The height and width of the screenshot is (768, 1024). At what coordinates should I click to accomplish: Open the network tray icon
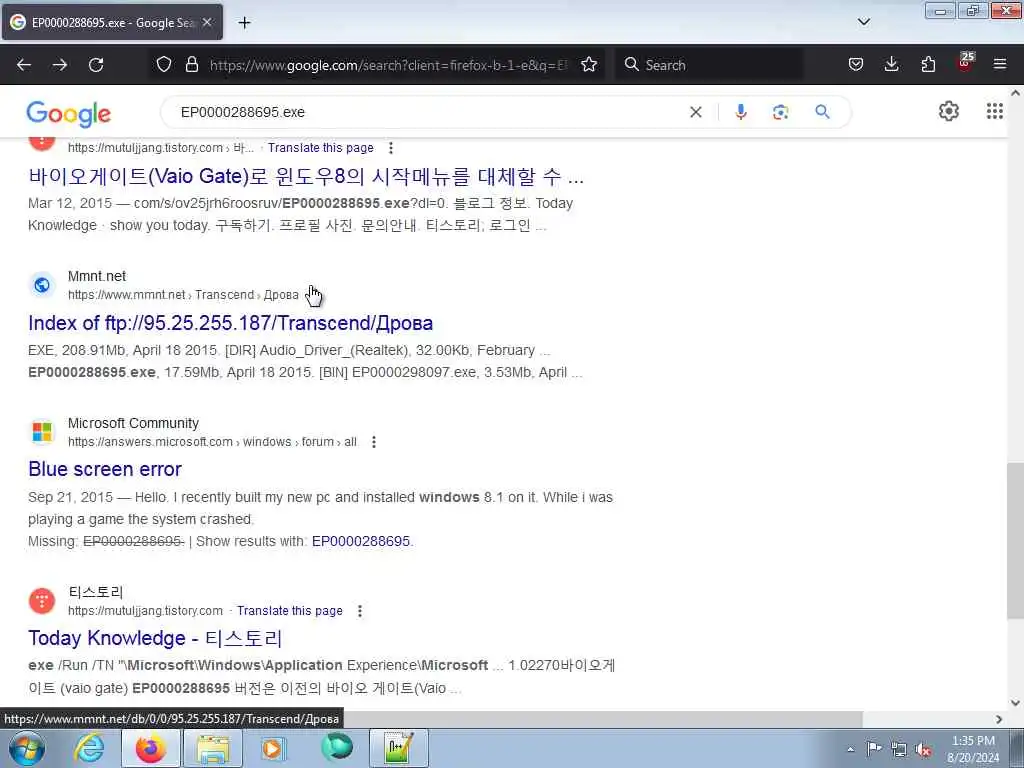899,750
